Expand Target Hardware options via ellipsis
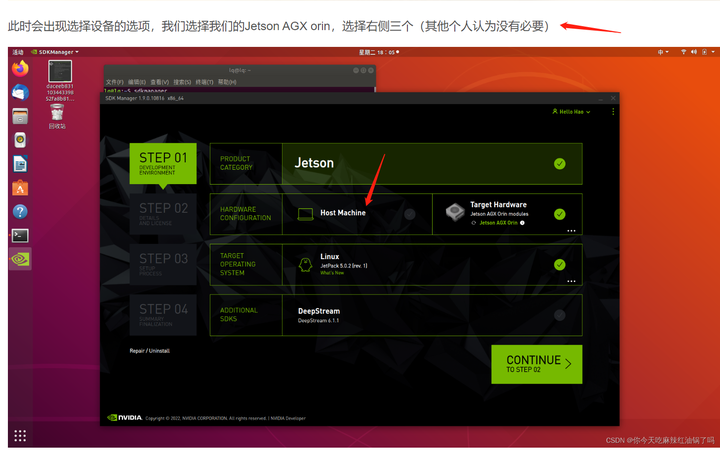The image size is (720, 459). tap(571, 230)
